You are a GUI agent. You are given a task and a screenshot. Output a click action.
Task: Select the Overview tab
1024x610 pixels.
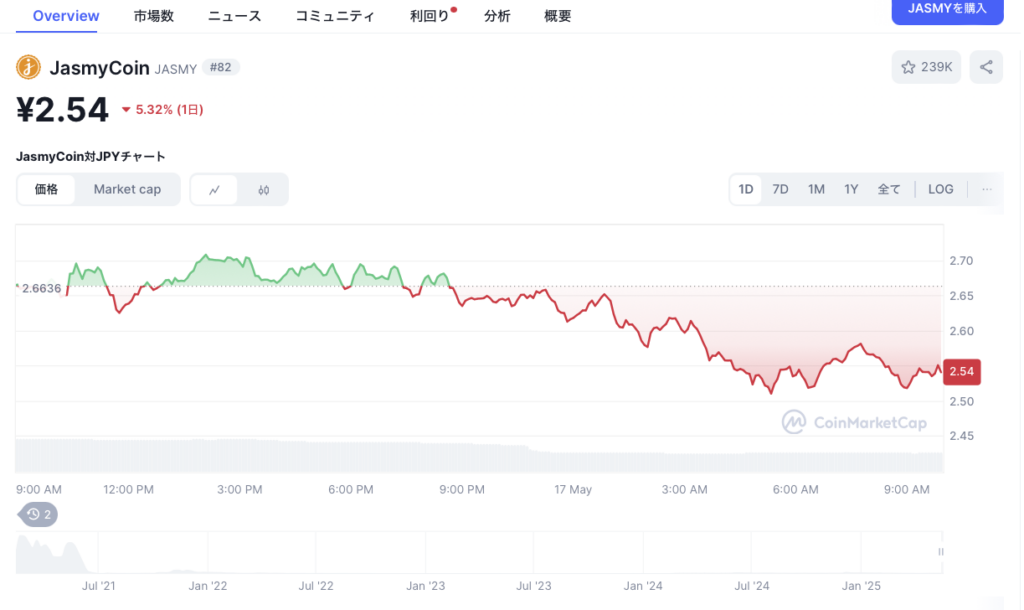66,16
